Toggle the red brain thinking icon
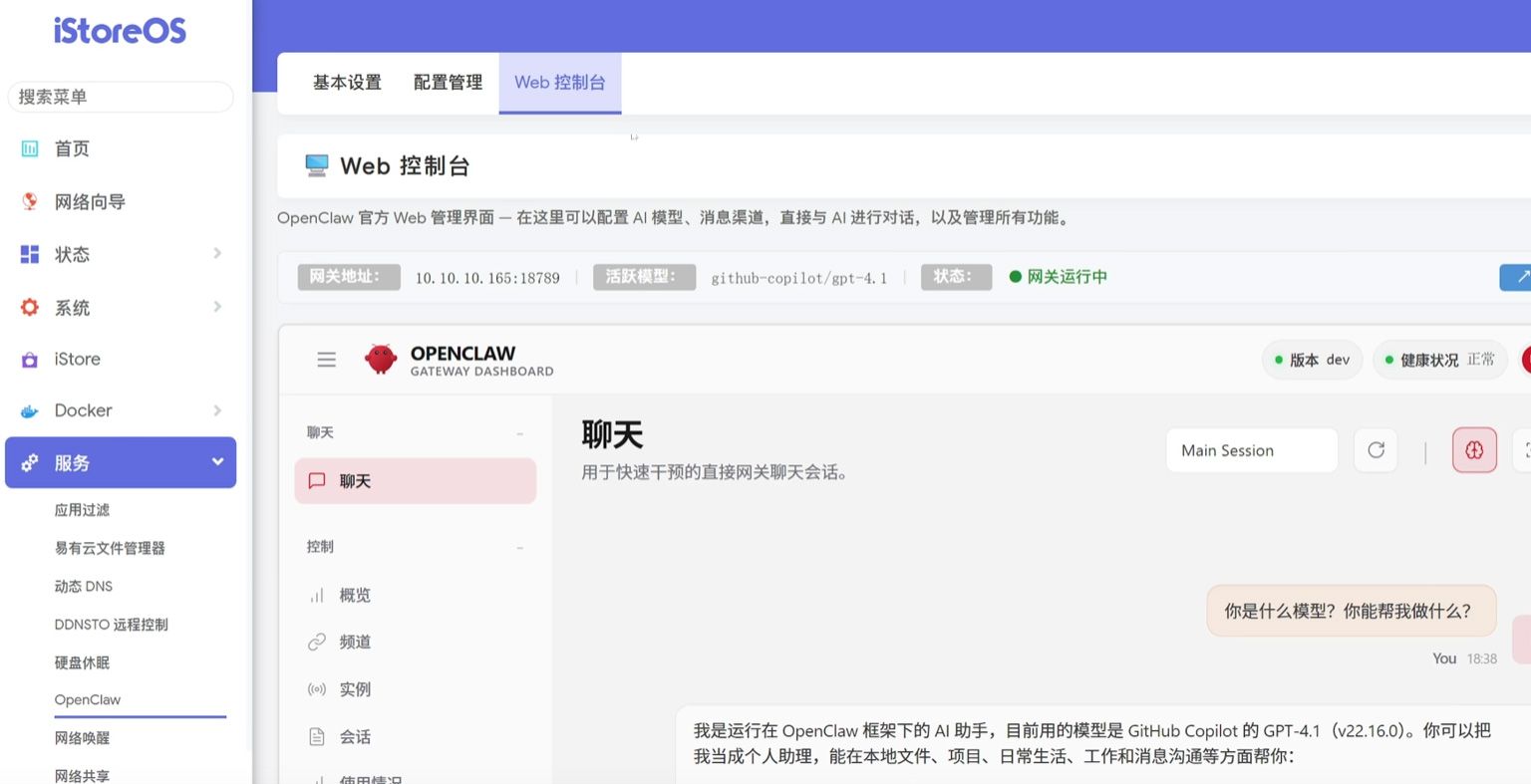Viewport: 1531px width, 784px height. click(1474, 450)
